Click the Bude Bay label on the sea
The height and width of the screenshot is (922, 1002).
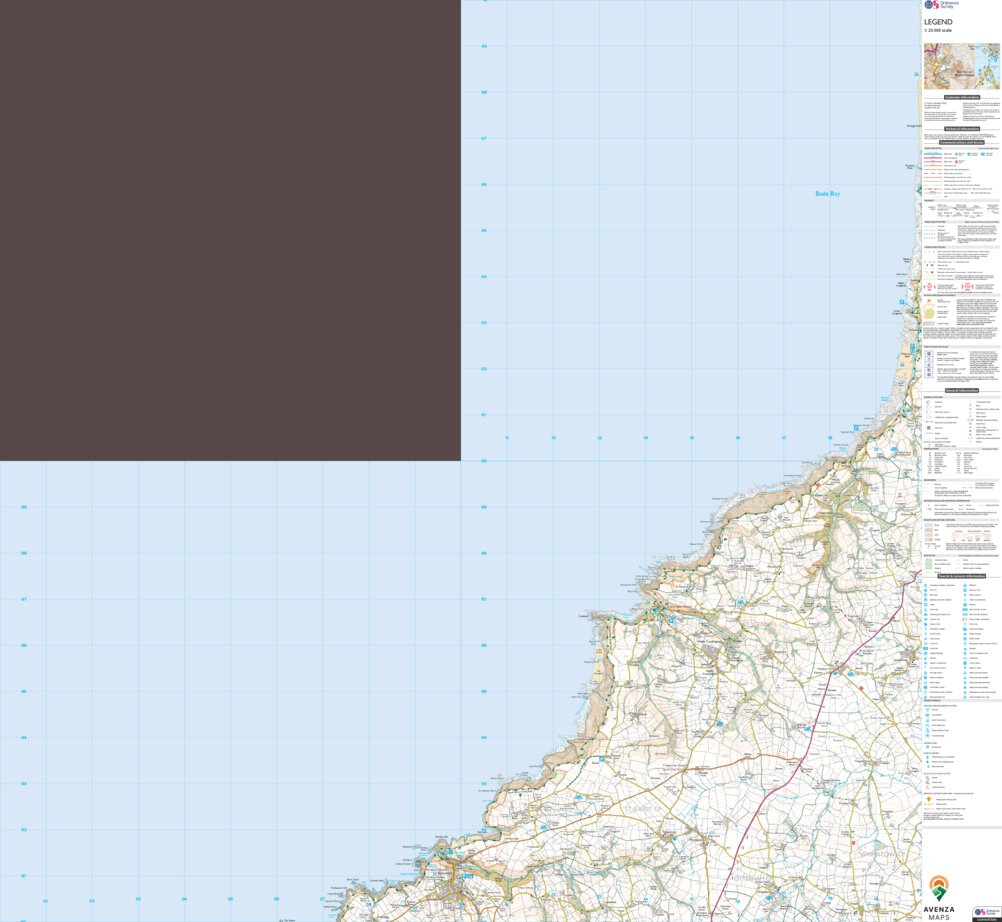(x=828, y=194)
